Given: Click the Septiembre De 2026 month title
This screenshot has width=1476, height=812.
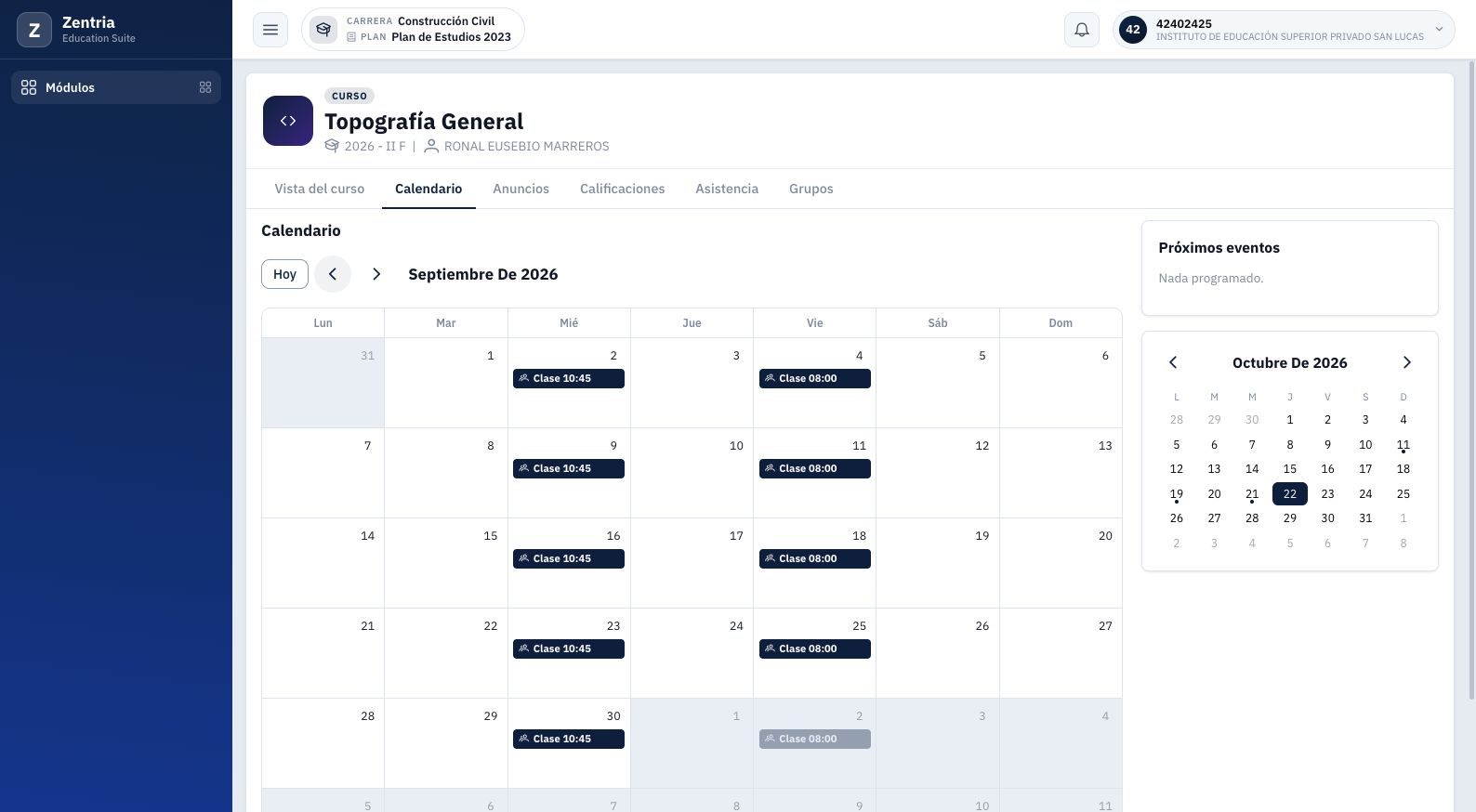Looking at the screenshot, I should 483,274.
